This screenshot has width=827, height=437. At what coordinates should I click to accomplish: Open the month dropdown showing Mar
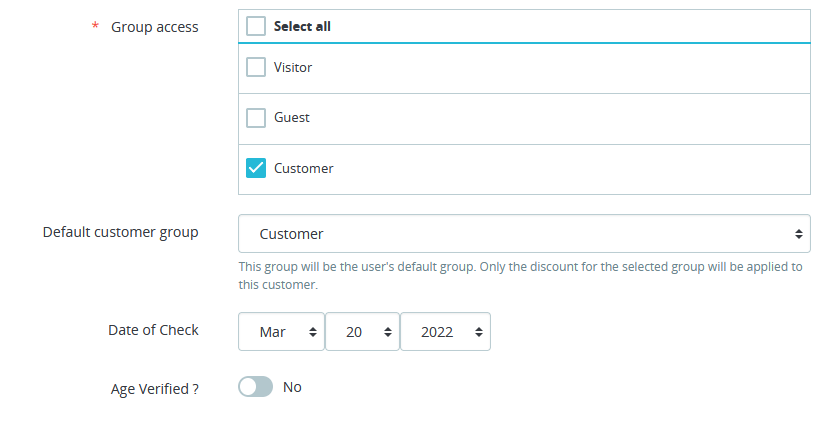(x=281, y=333)
